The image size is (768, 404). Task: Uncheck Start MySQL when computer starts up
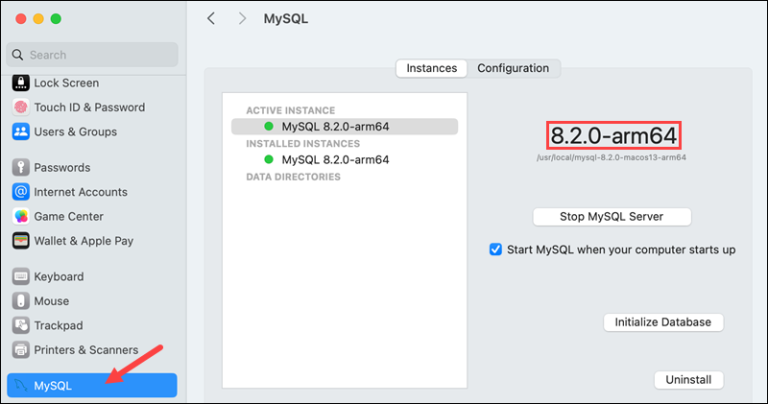pos(496,249)
